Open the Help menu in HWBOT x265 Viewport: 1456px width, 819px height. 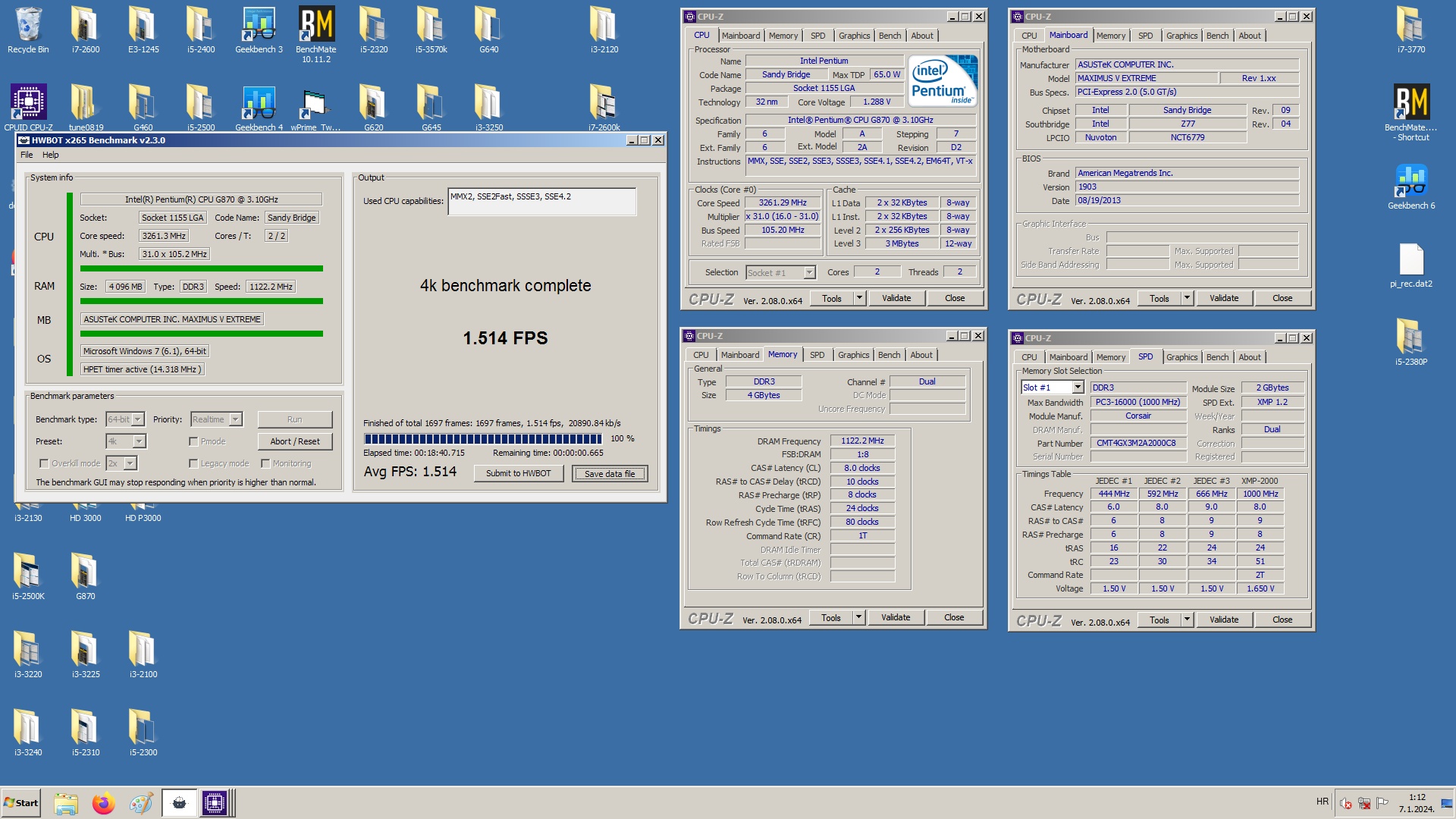point(51,155)
